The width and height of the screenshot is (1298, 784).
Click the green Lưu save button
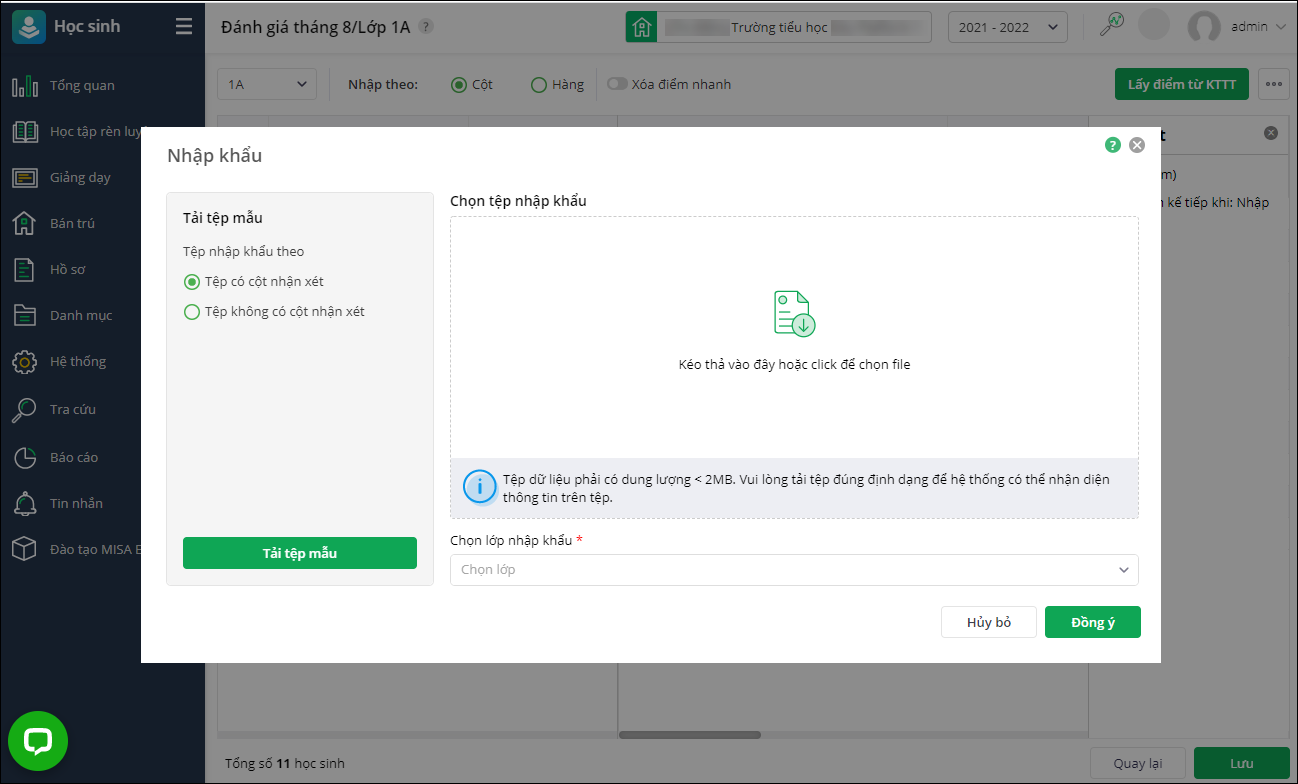click(1242, 763)
